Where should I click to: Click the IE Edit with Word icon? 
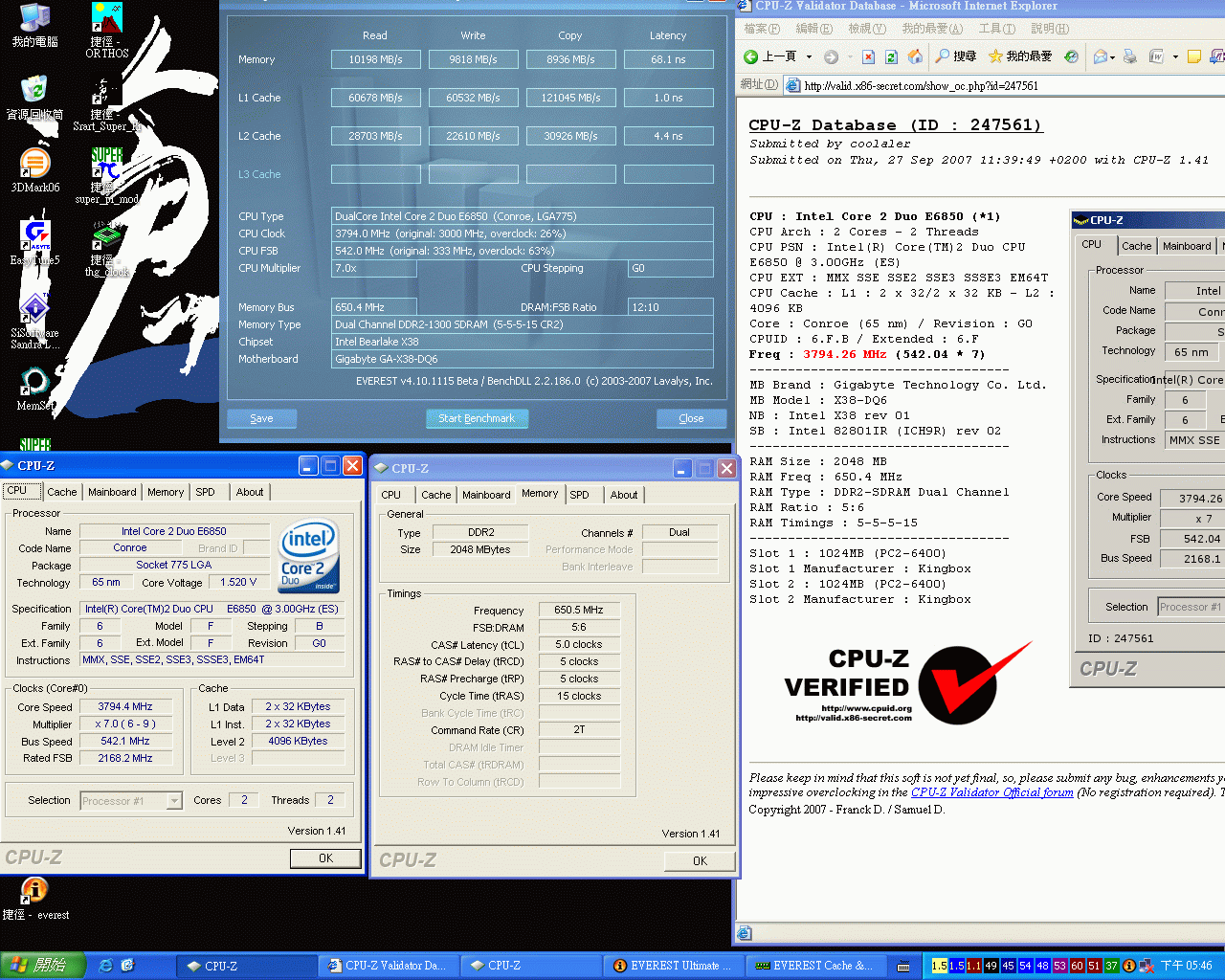(x=1157, y=56)
